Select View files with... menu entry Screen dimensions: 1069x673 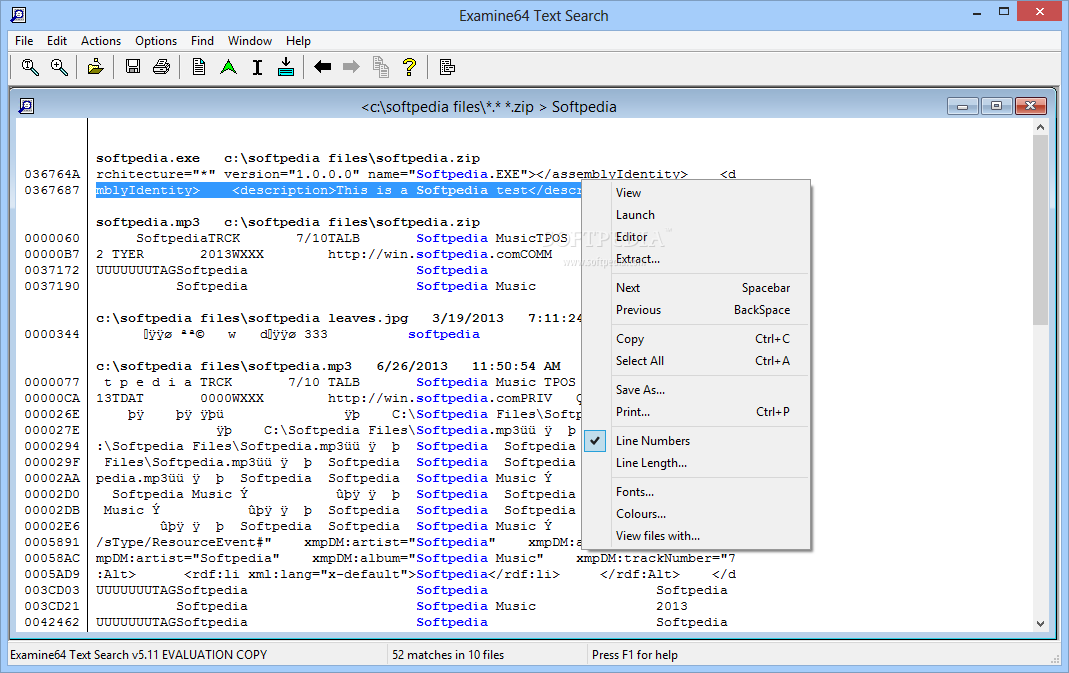(x=696, y=536)
